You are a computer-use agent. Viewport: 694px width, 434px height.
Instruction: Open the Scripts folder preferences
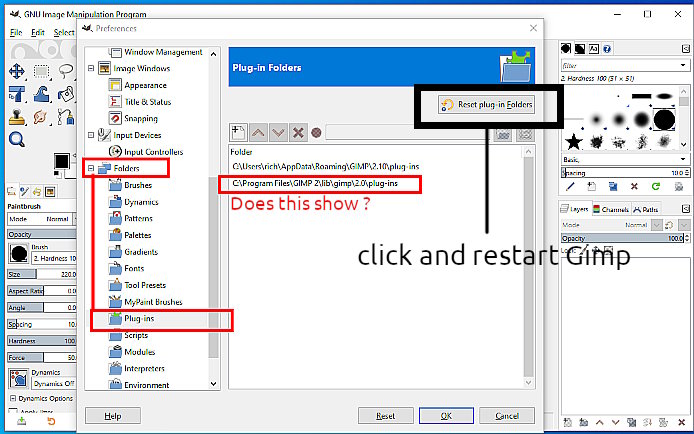coord(136,335)
